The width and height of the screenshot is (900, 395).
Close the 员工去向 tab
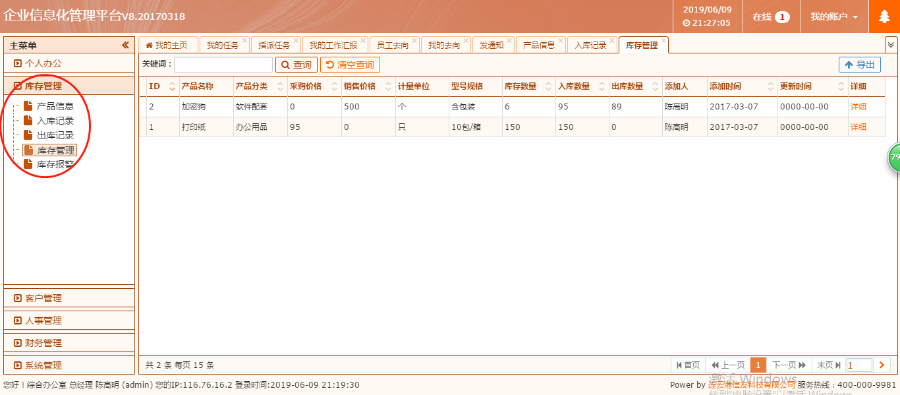[414, 41]
